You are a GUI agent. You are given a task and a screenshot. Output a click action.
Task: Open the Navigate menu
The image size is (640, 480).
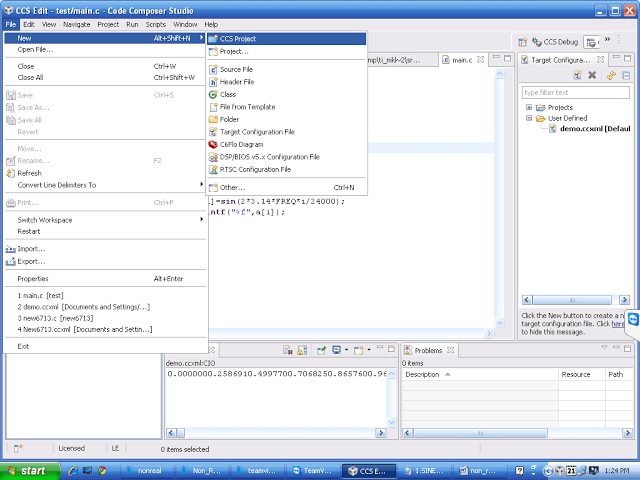(x=77, y=24)
